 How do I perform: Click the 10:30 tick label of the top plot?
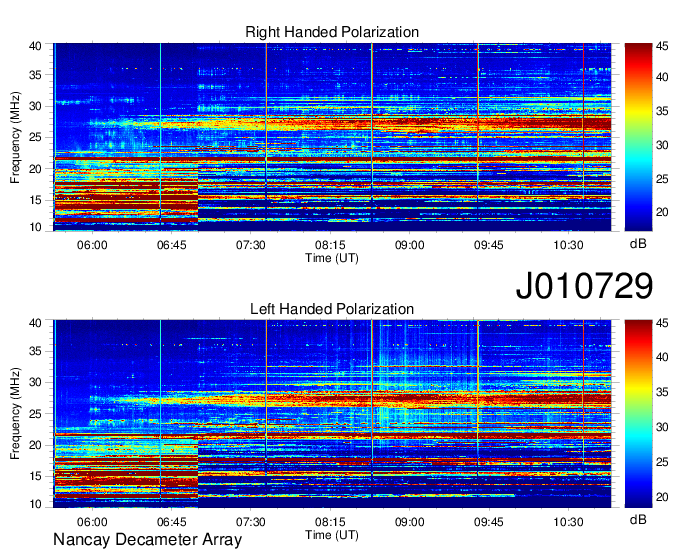click(x=568, y=245)
